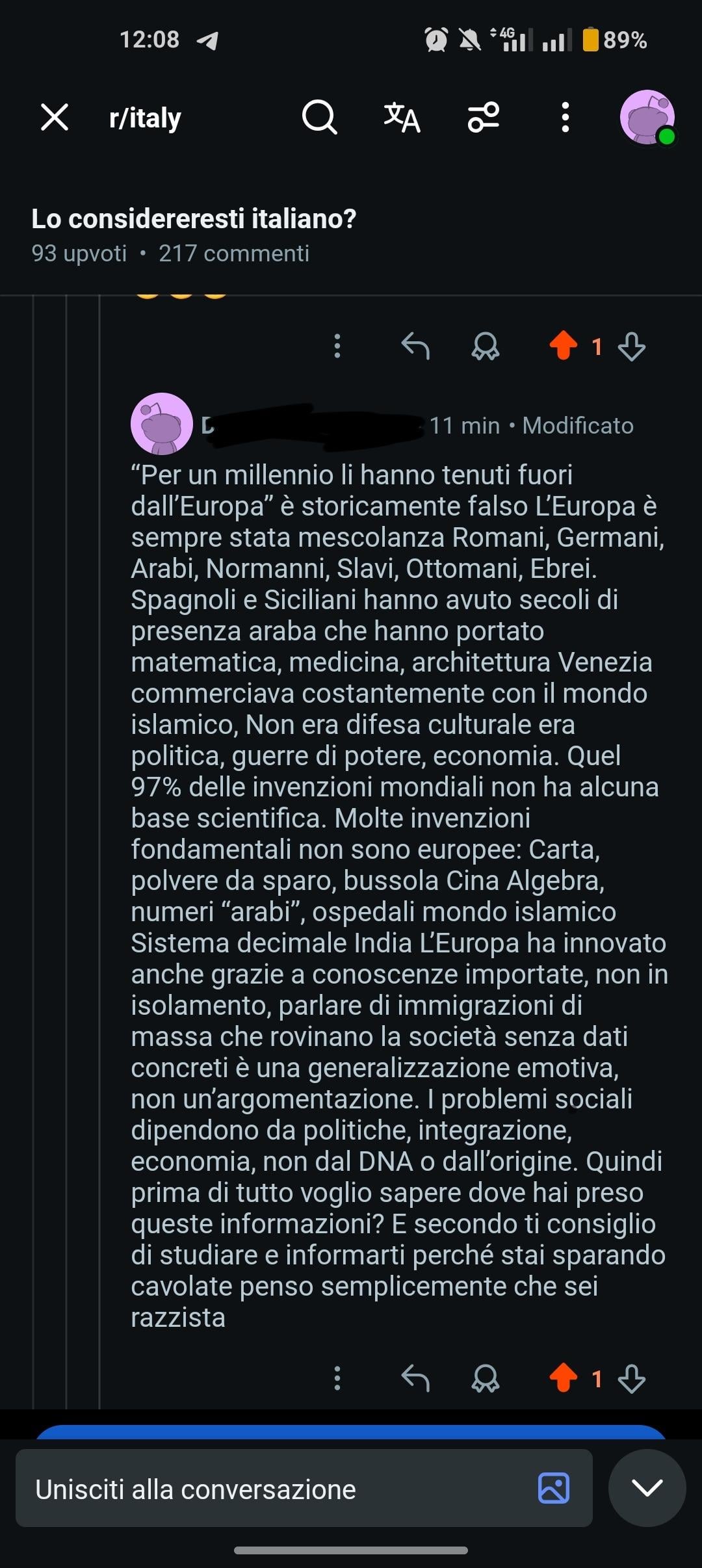702x1568 pixels.
Task: Open the search icon in header
Action: 319,118
